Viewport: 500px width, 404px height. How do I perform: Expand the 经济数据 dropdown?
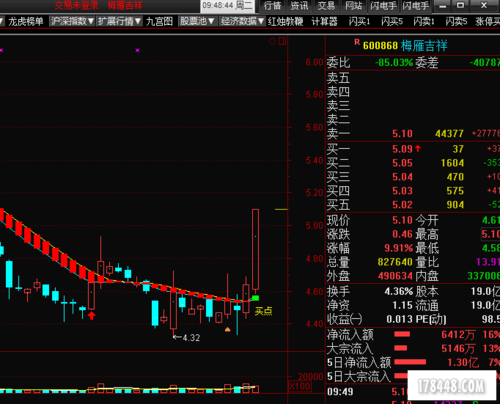tap(242, 21)
